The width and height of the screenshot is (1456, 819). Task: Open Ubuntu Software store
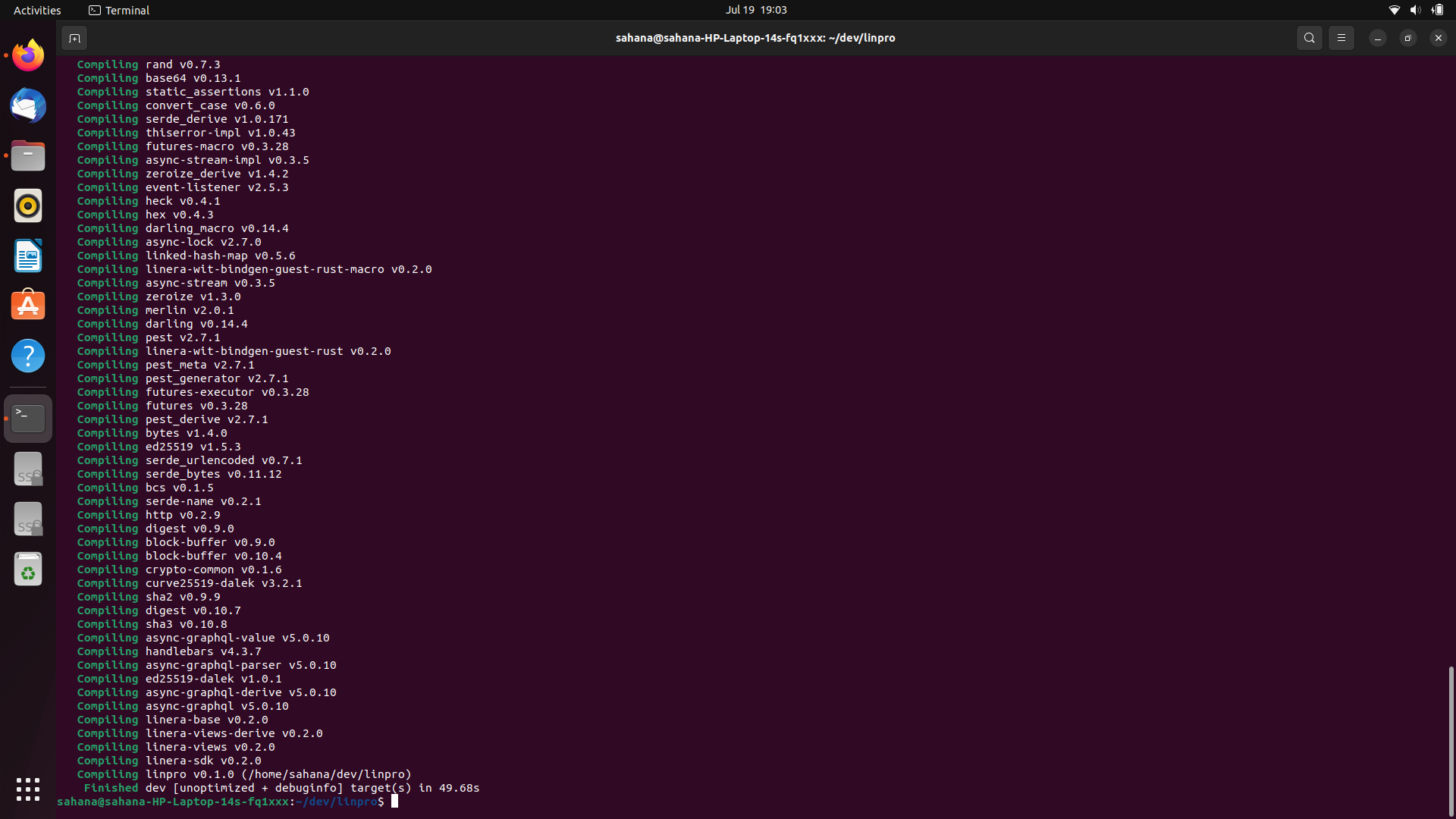(28, 306)
